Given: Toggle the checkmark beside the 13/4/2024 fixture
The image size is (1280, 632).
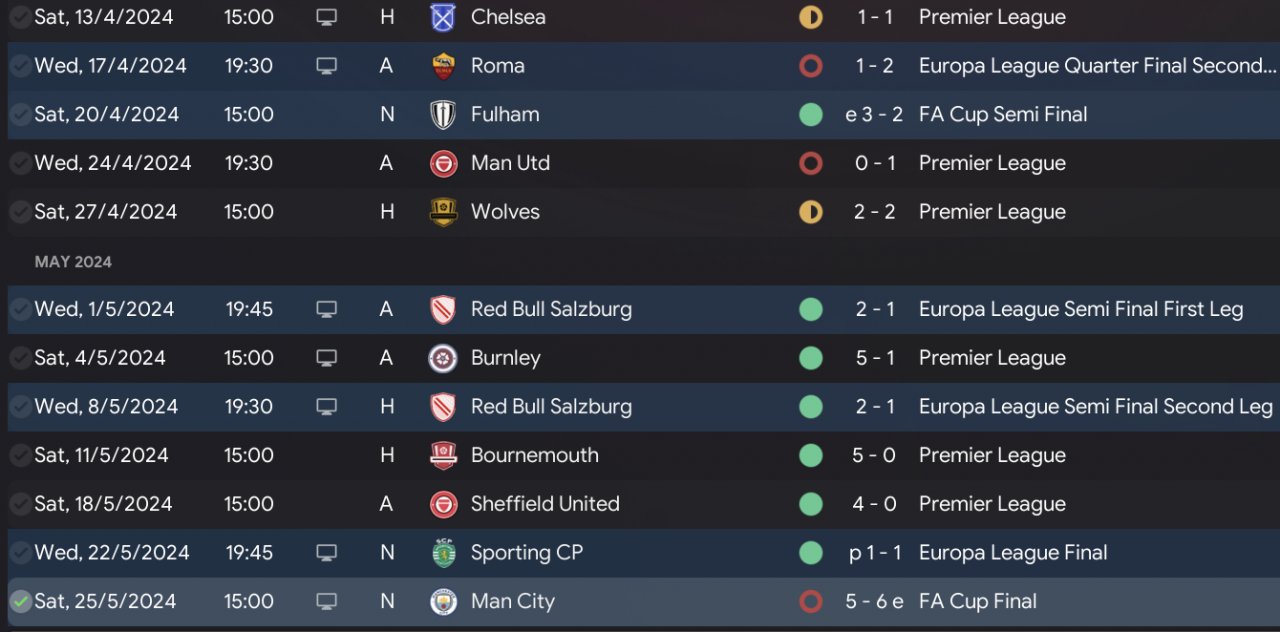Looking at the screenshot, I should tap(20, 17).
